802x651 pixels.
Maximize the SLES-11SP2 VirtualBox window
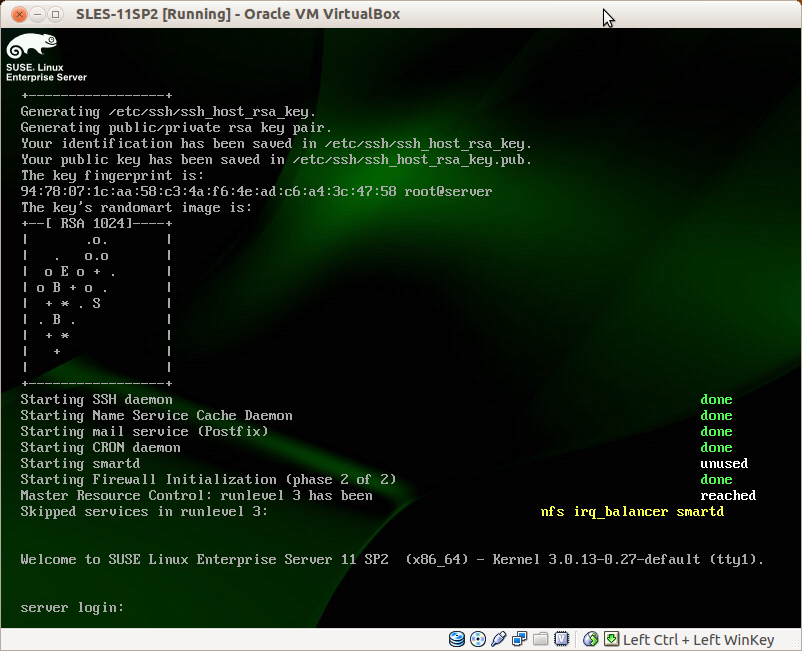point(56,14)
